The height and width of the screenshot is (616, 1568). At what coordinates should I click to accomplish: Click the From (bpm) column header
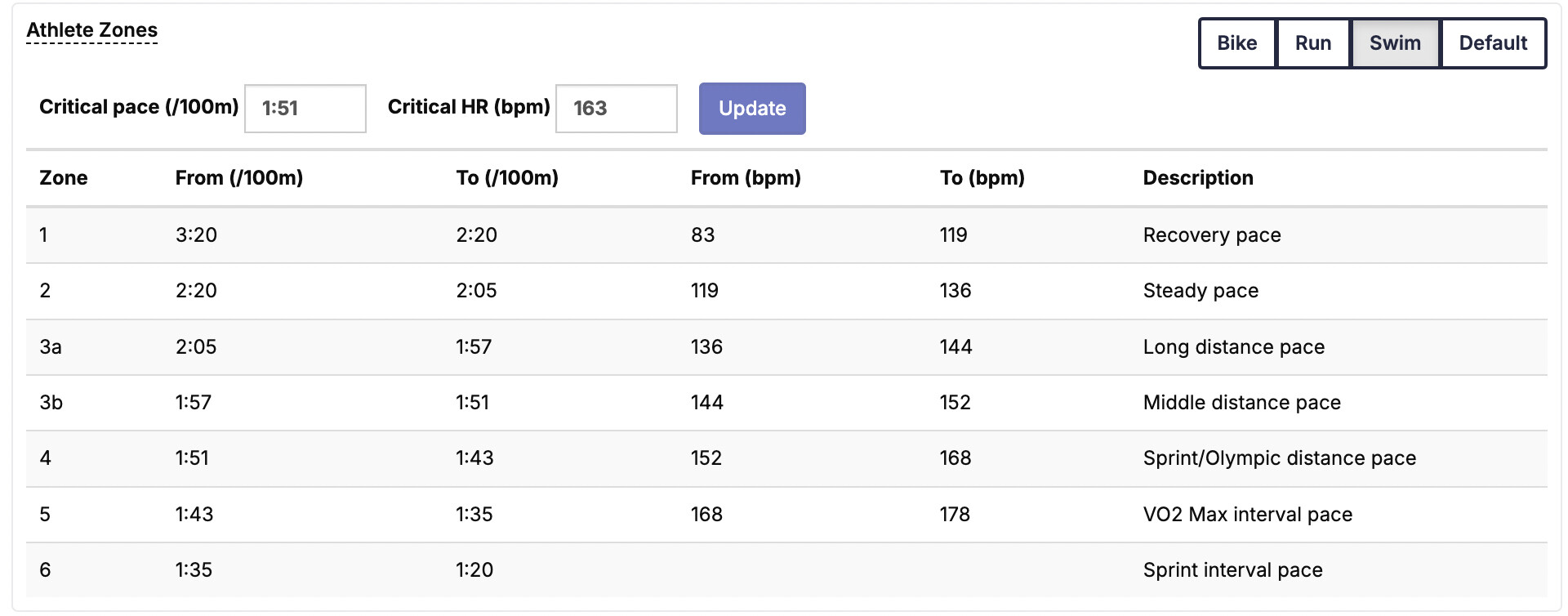click(745, 178)
